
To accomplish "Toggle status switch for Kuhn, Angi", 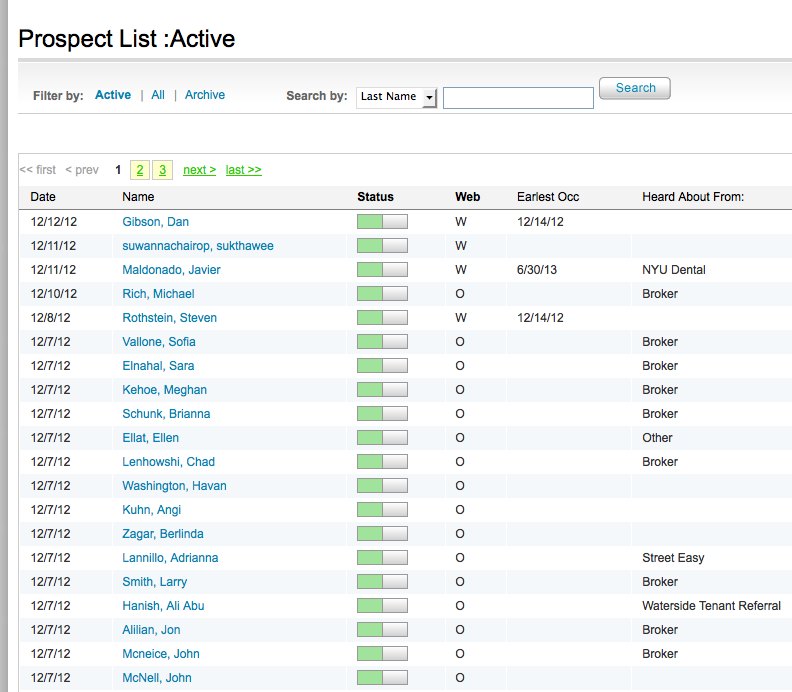I will pos(382,510).
